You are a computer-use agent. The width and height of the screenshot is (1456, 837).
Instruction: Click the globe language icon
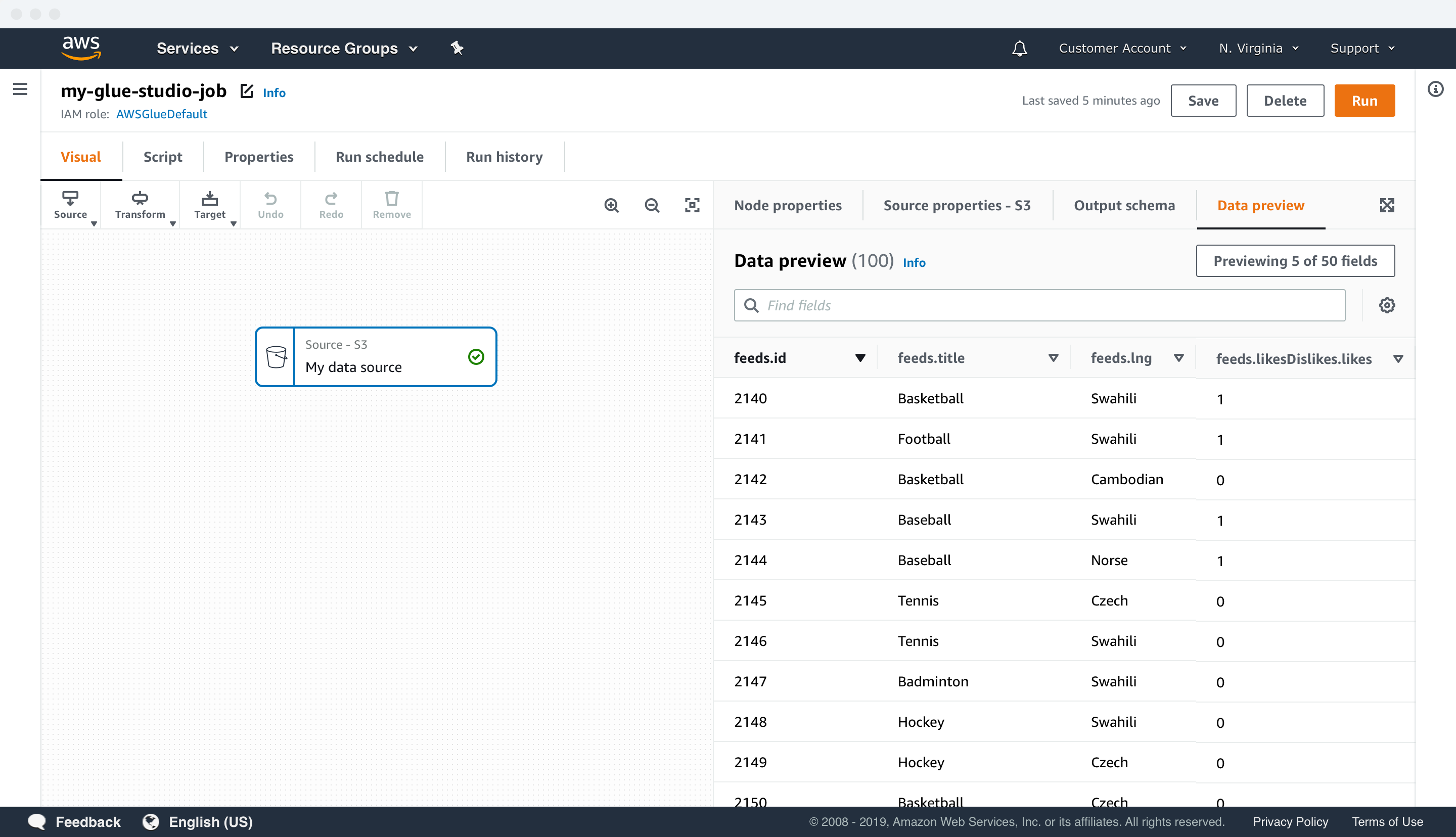151,821
